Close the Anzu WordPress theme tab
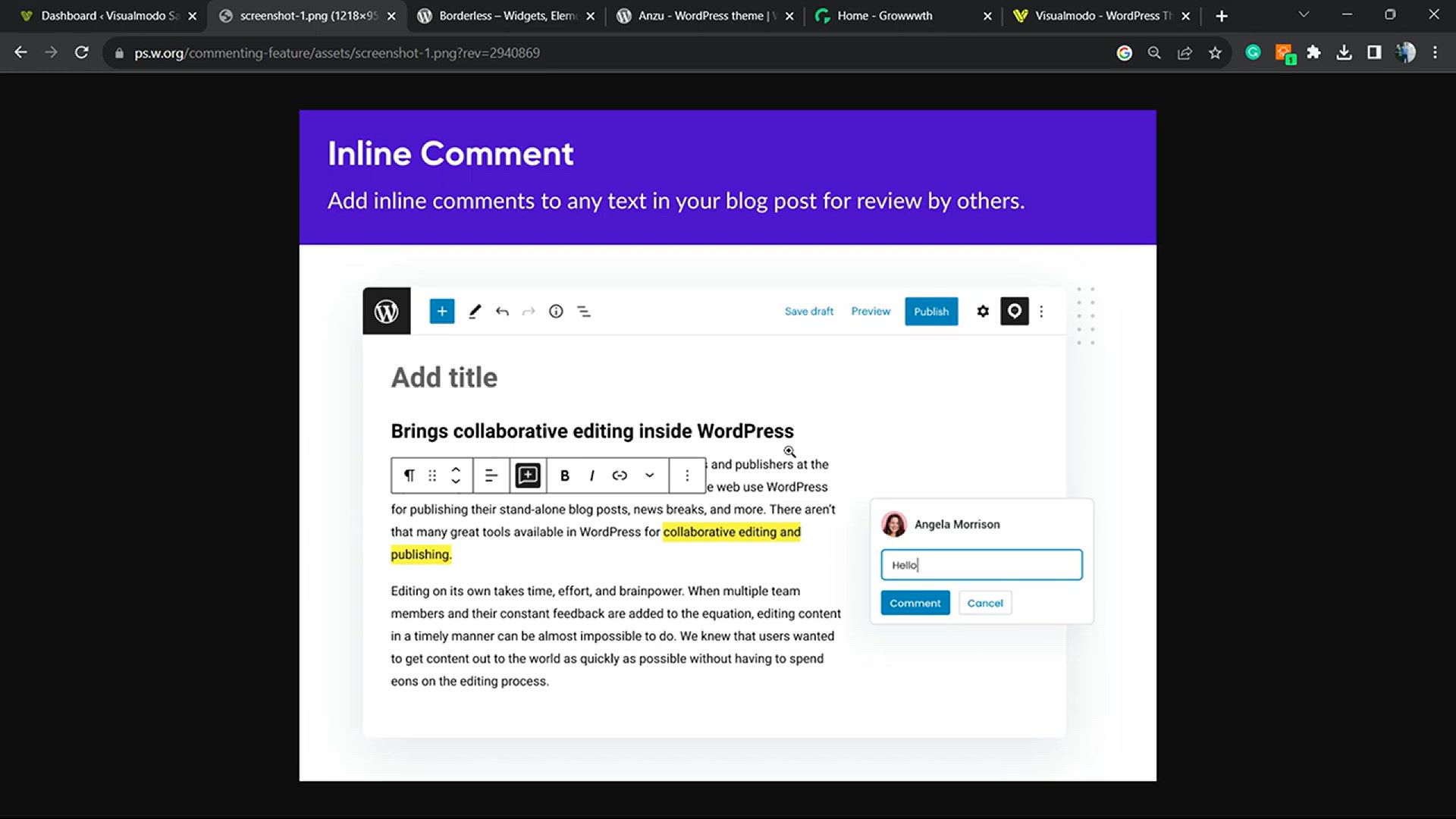Viewport: 1456px width, 819px height. click(x=789, y=16)
